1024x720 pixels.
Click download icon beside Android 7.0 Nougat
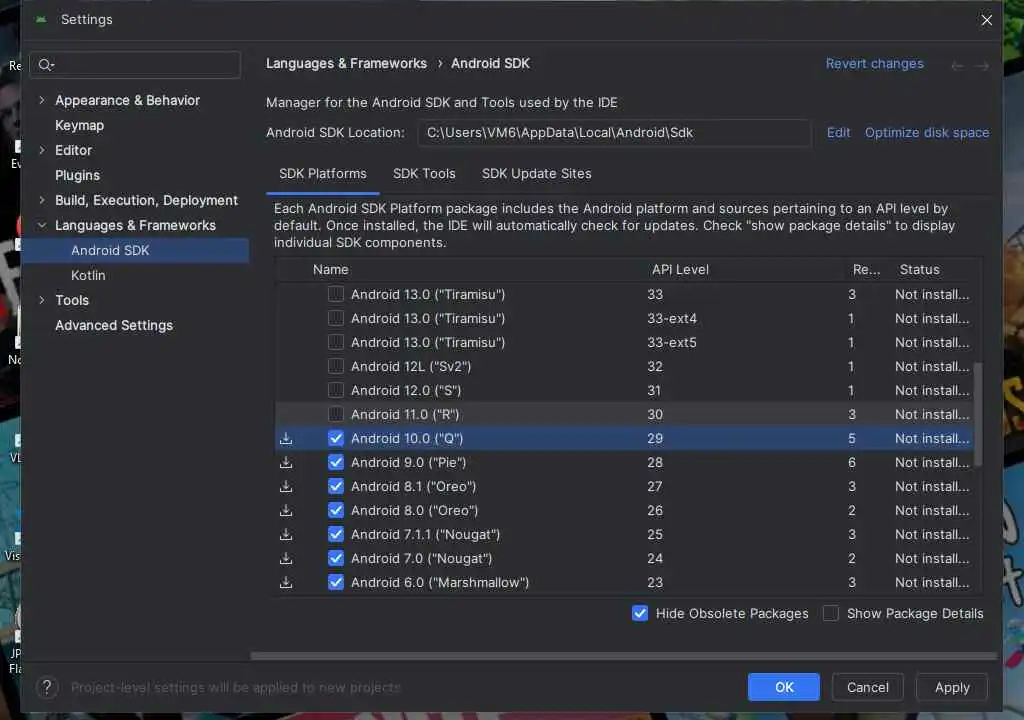click(x=286, y=559)
